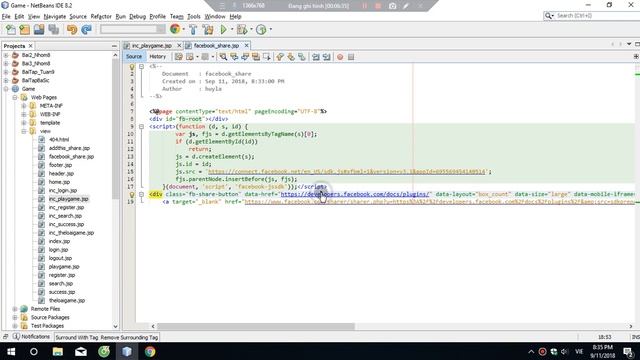Expand the template folder

pos(24,122)
